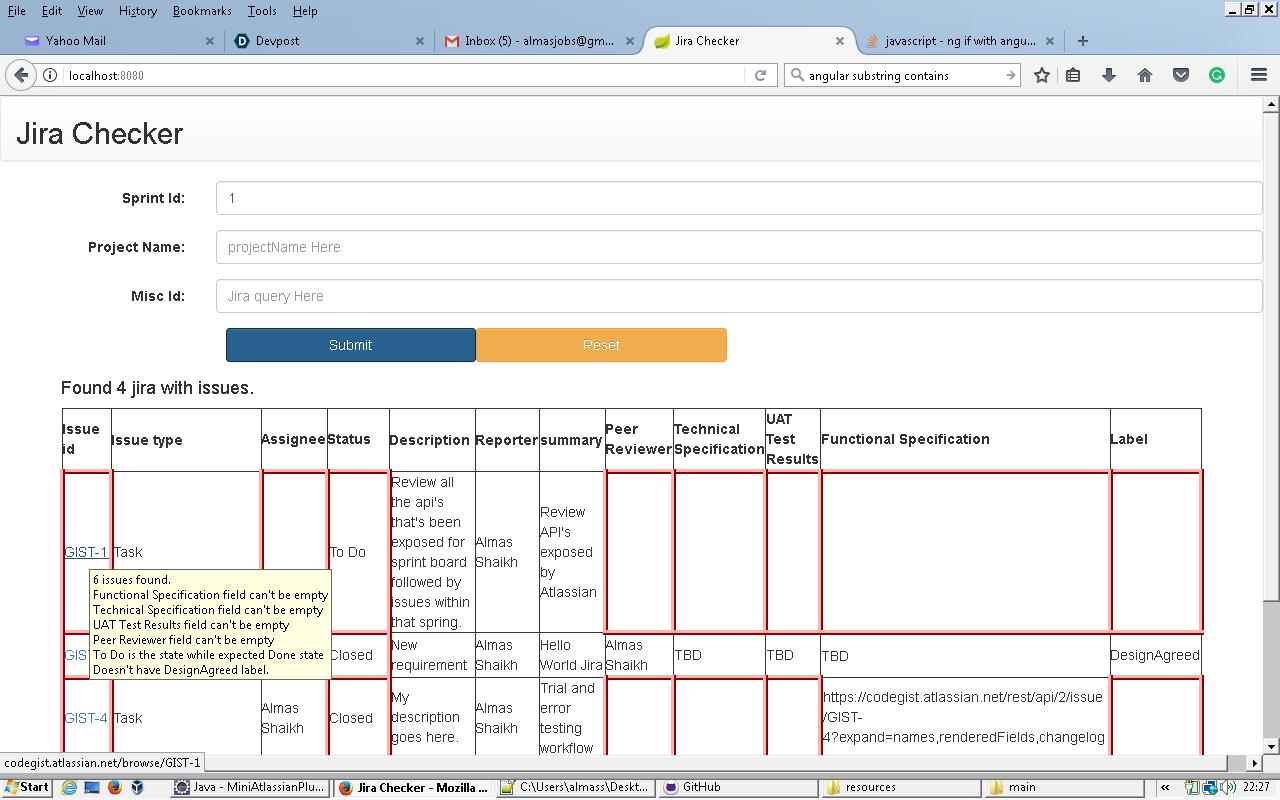Open the Bookmarks menu
This screenshot has height=800, width=1280.
pos(202,10)
